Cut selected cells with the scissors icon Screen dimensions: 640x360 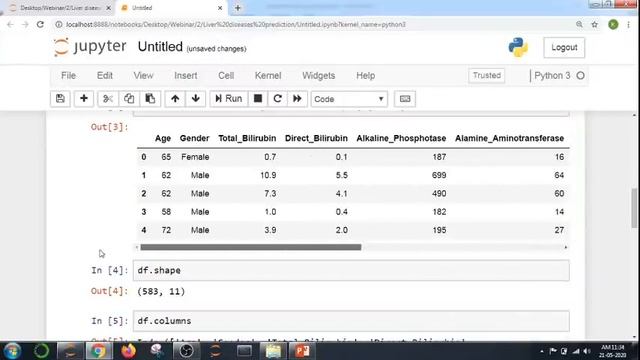point(108,99)
